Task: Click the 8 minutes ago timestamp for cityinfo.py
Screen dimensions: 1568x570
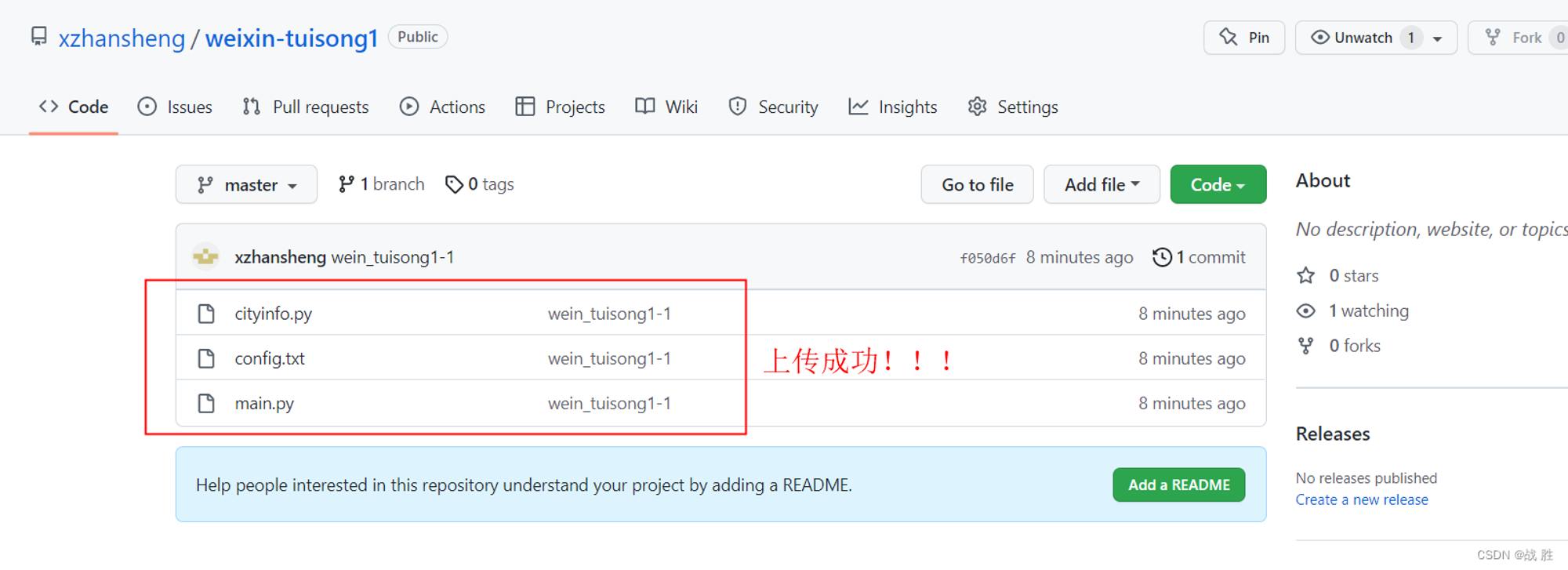Action: (1192, 314)
